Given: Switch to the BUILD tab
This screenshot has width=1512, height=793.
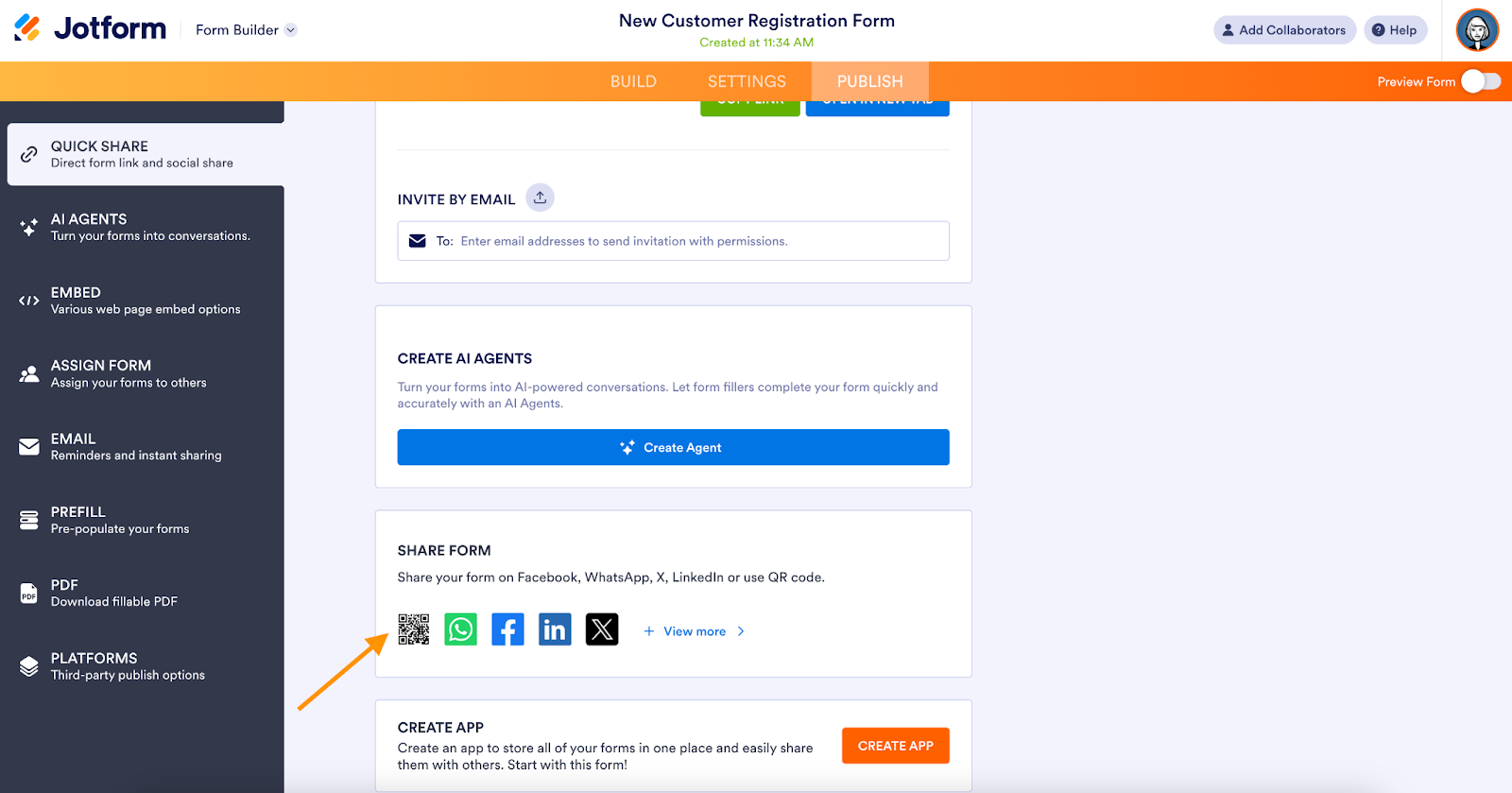Looking at the screenshot, I should (633, 82).
